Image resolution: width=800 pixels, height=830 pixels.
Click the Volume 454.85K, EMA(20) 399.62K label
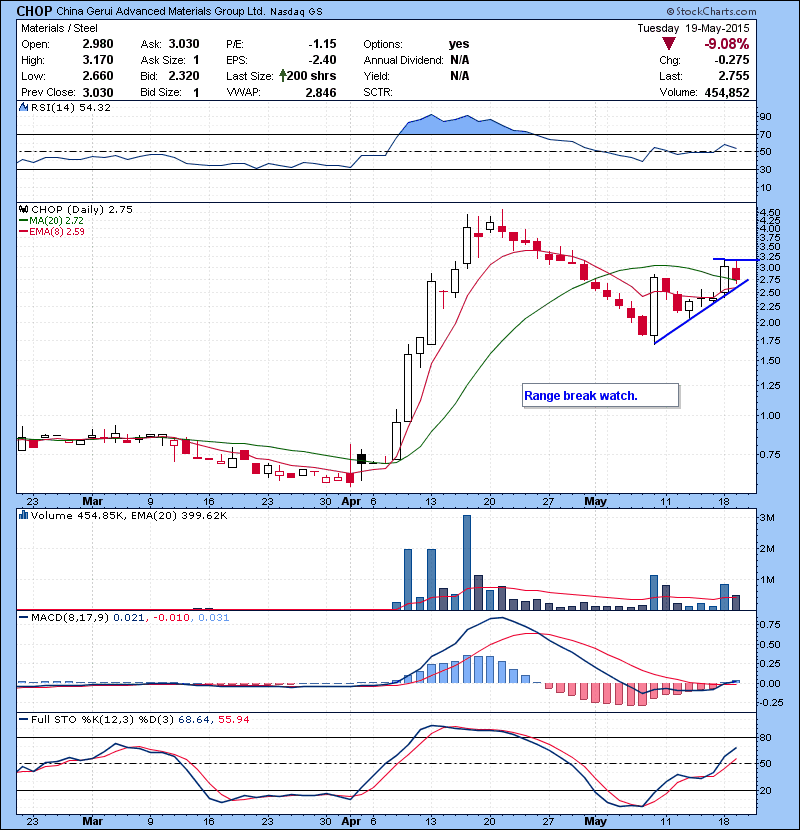[x=129, y=515]
